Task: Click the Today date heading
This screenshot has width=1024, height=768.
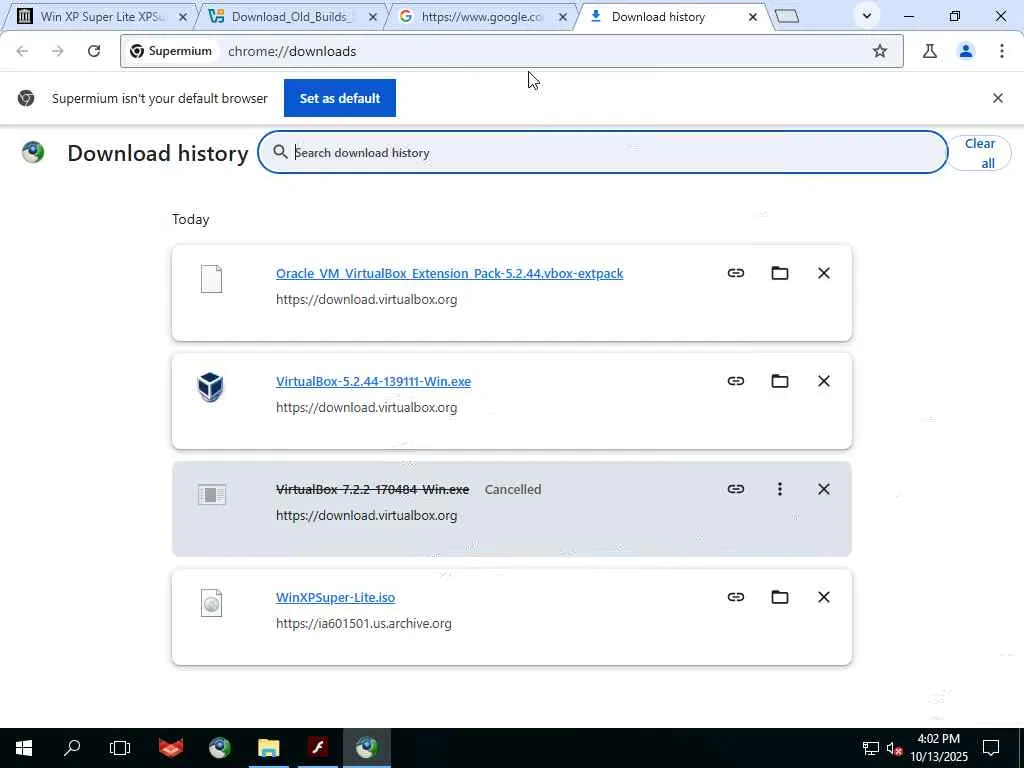Action: (x=190, y=219)
